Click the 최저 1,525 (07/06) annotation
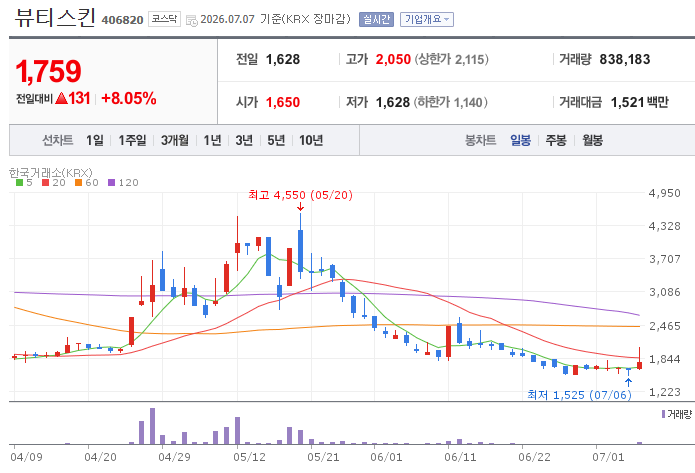The width and height of the screenshot is (695, 473). pos(579,395)
